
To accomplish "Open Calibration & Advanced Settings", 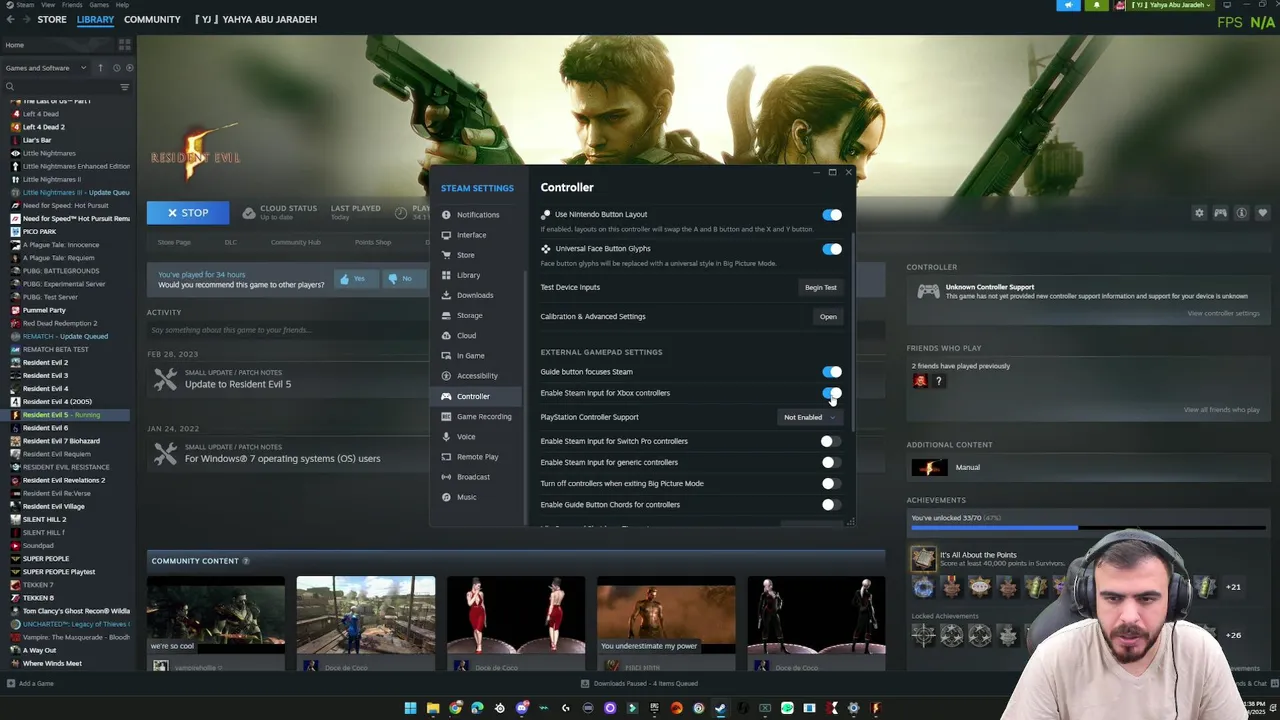I will (x=828, y=317).
